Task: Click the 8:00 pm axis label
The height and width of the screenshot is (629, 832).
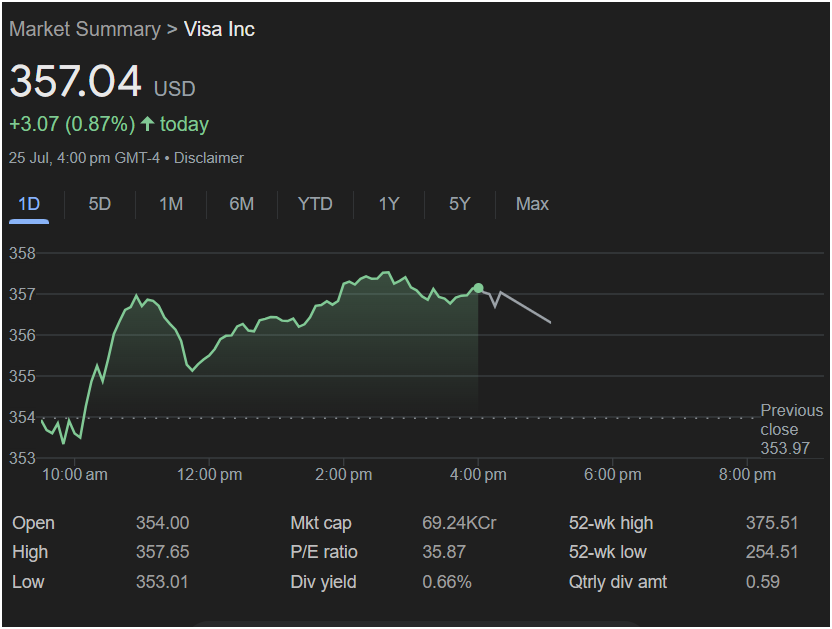Action: [747, 475]
